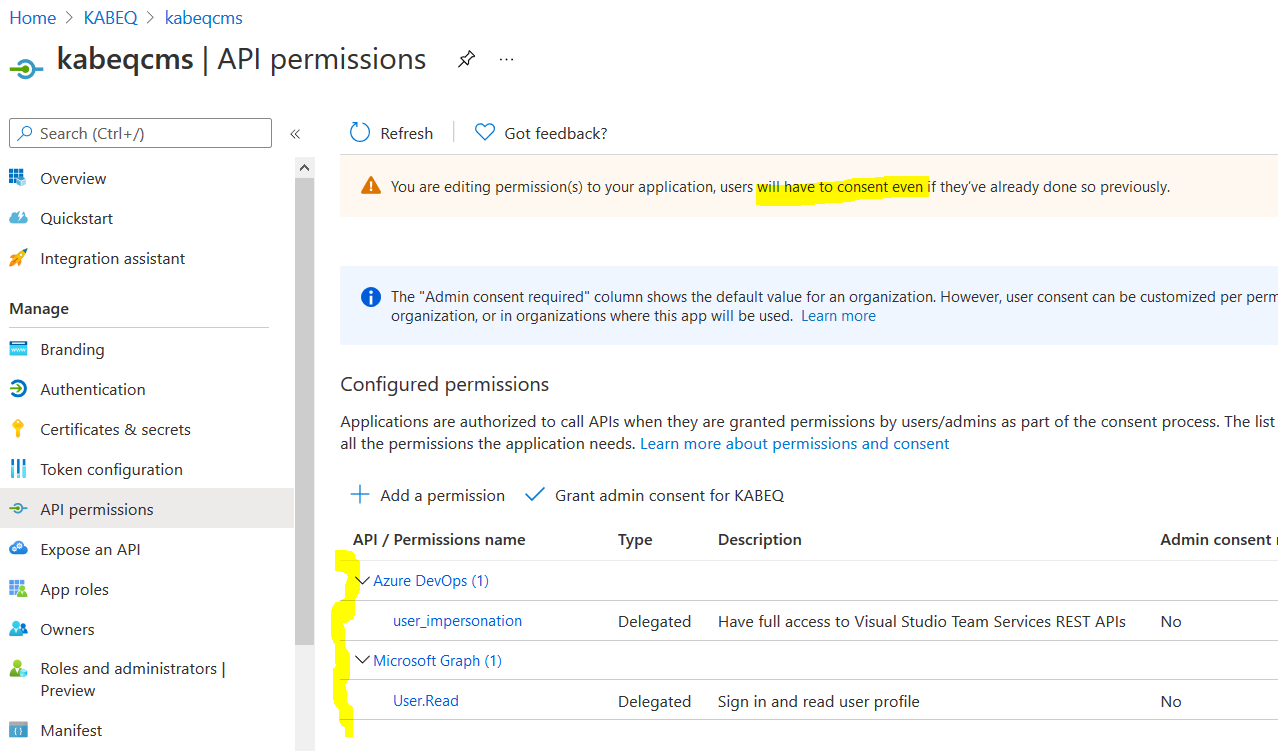Viewport: 1278px width, 751px height.
Task: Collapse the Azure DevOps permission group
Action: pyautogui.click(x=363, y=581)
